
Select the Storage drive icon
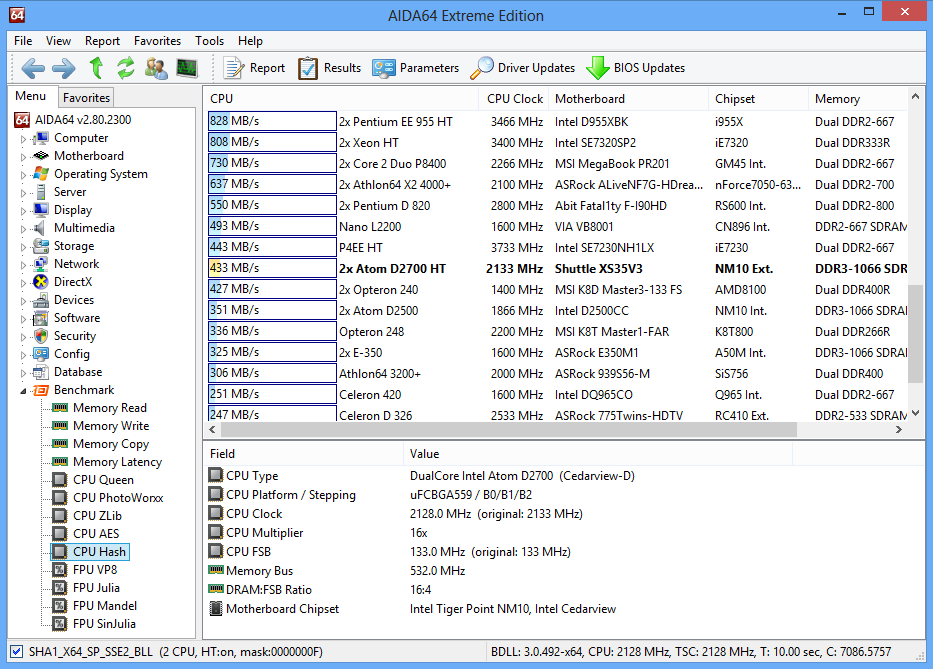tap(41, 246)
